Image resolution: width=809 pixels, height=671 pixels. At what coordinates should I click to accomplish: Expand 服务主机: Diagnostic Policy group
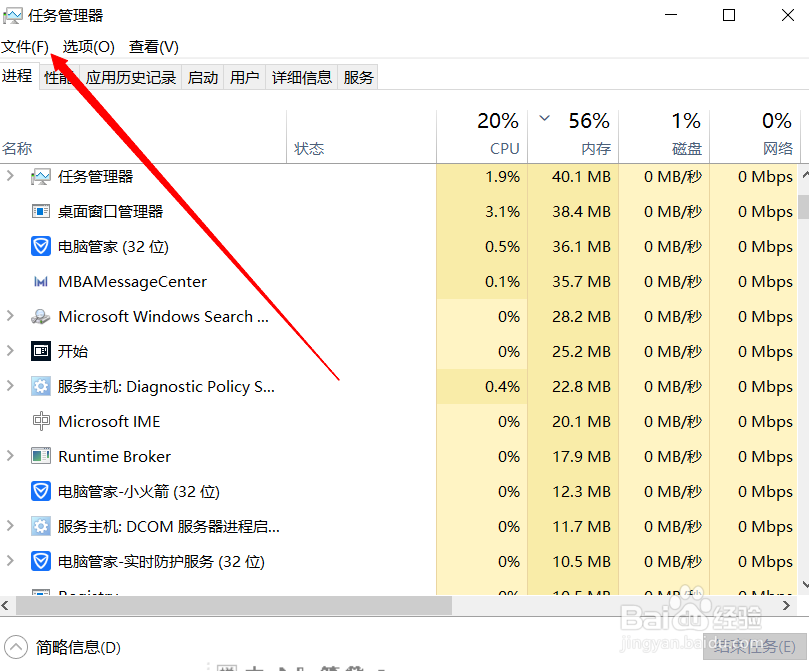coord(10,385)
